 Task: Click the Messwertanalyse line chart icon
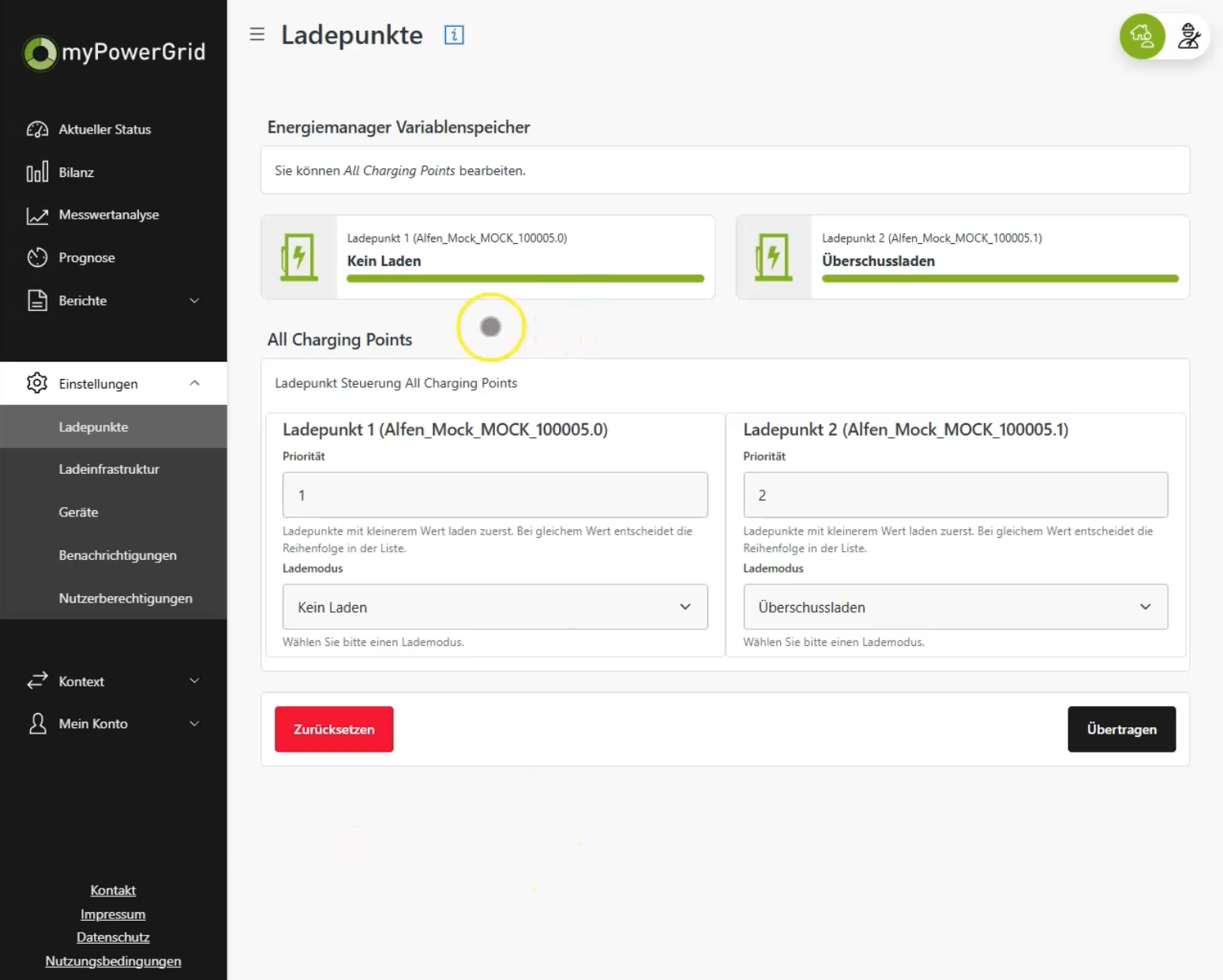pyautogui.click(x=37, y=215)
